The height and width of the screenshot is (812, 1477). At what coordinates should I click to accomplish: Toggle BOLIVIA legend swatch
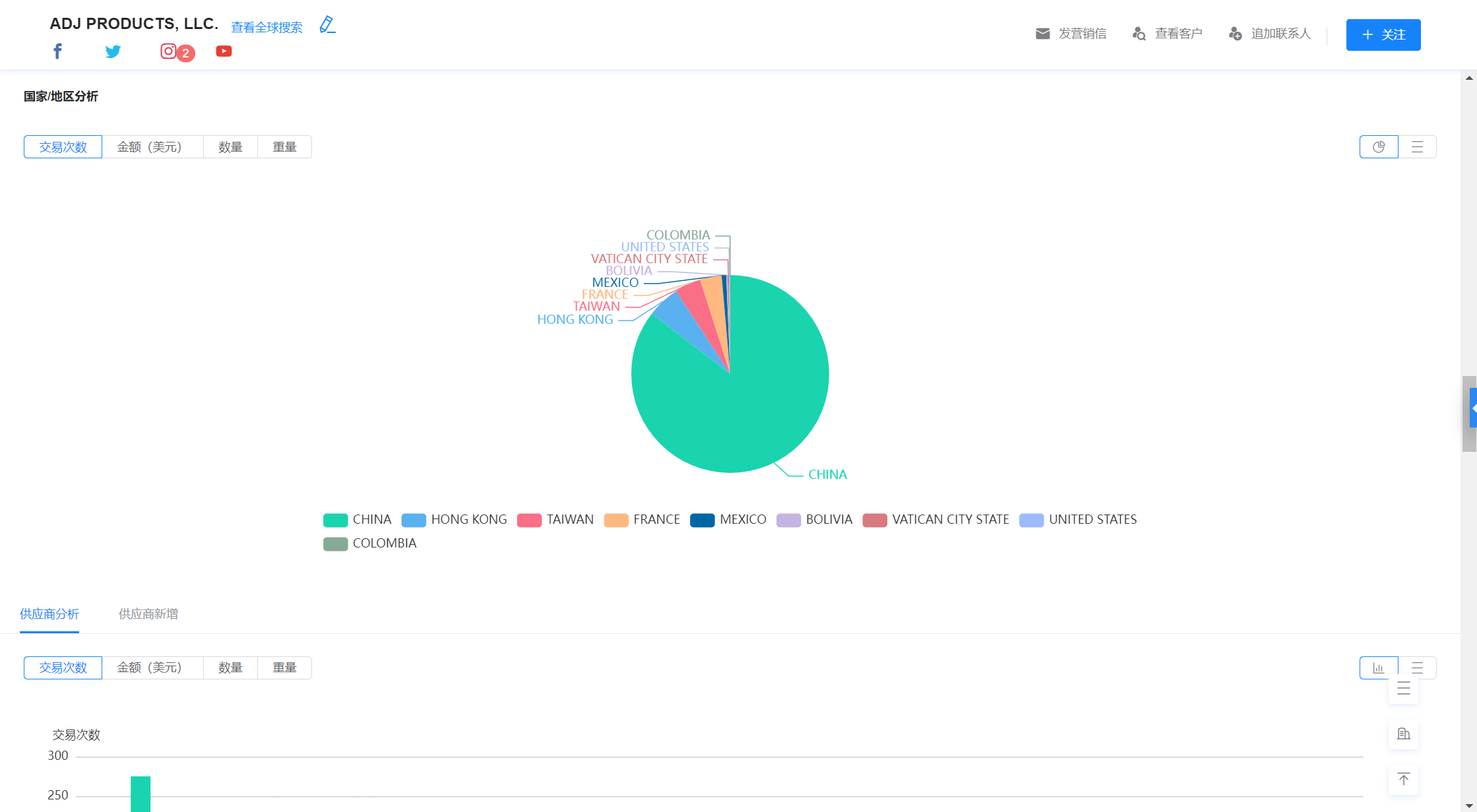pos(789,520)
